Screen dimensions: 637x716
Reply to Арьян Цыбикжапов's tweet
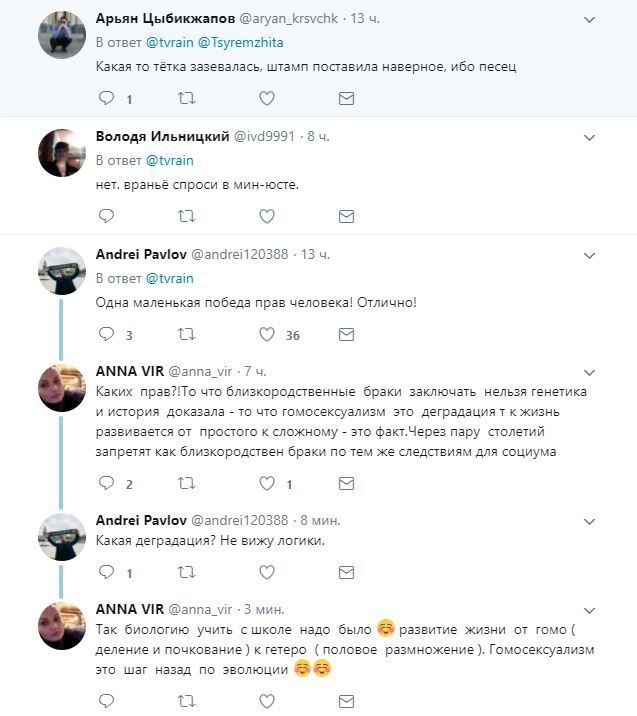pos(106,98)
